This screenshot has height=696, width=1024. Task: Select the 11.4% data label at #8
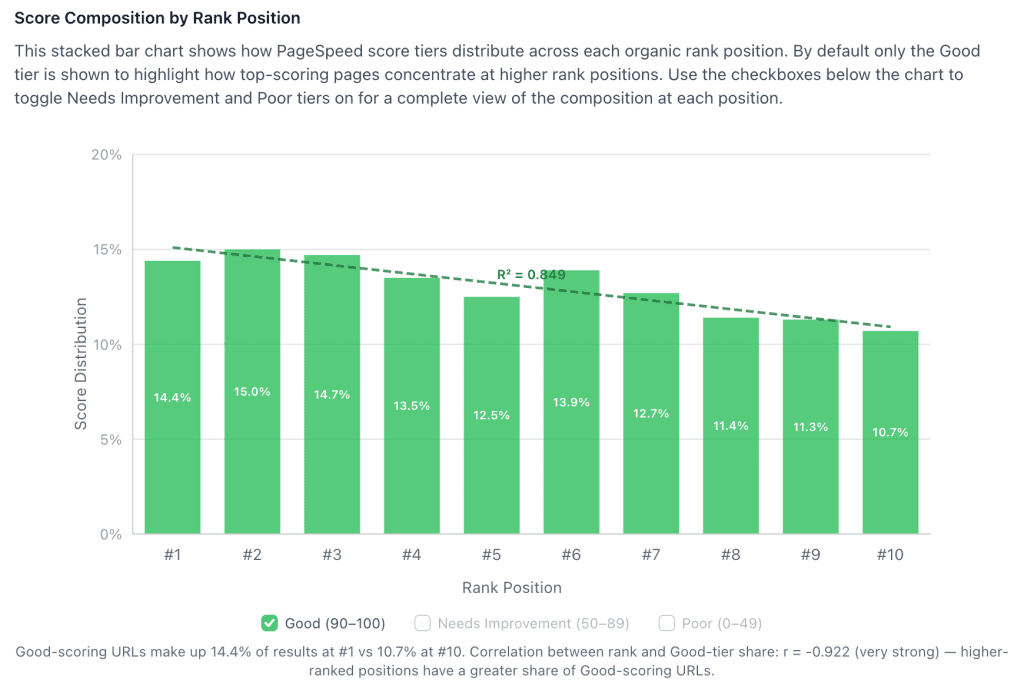click(x=731, y=425)
